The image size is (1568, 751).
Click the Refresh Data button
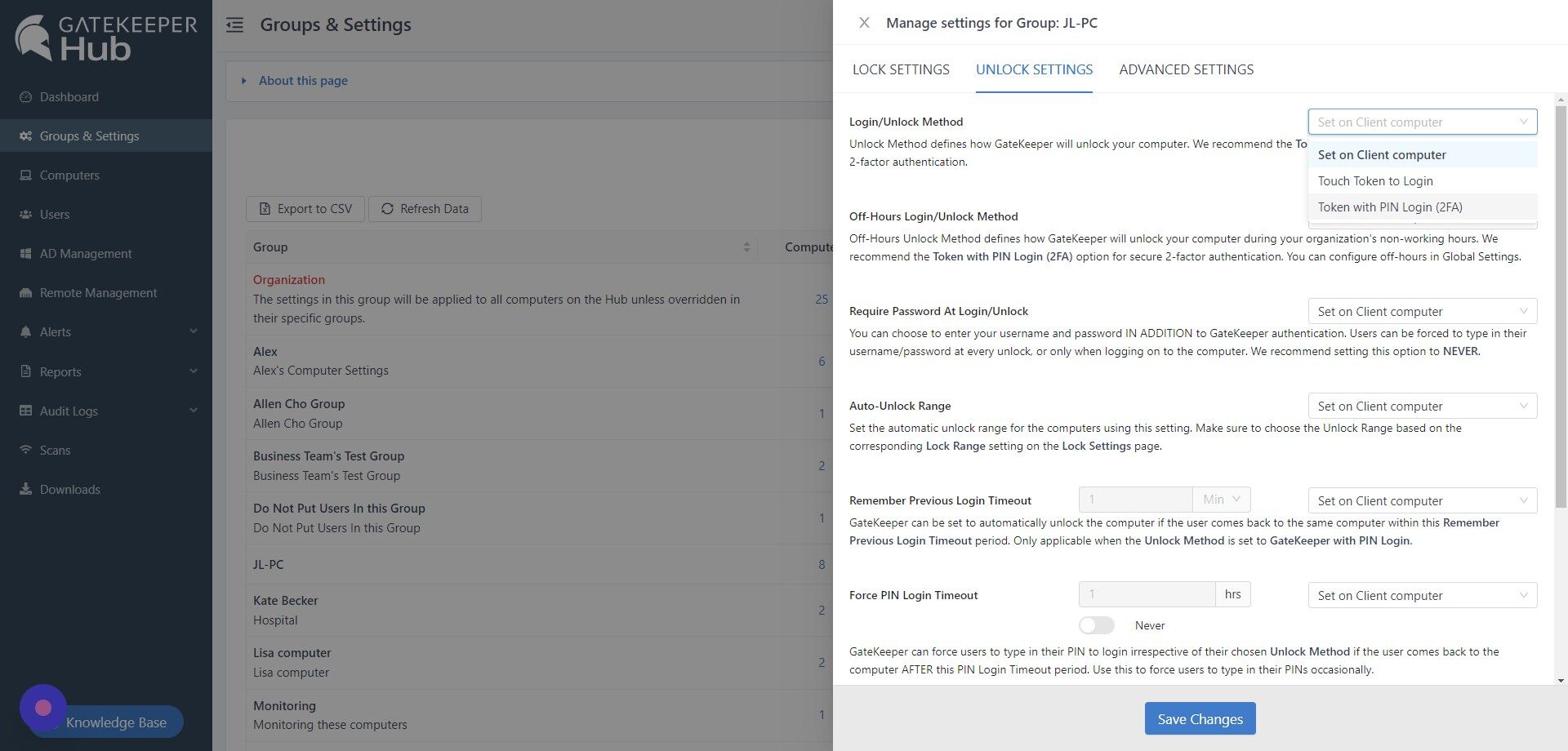click(425, 209)
